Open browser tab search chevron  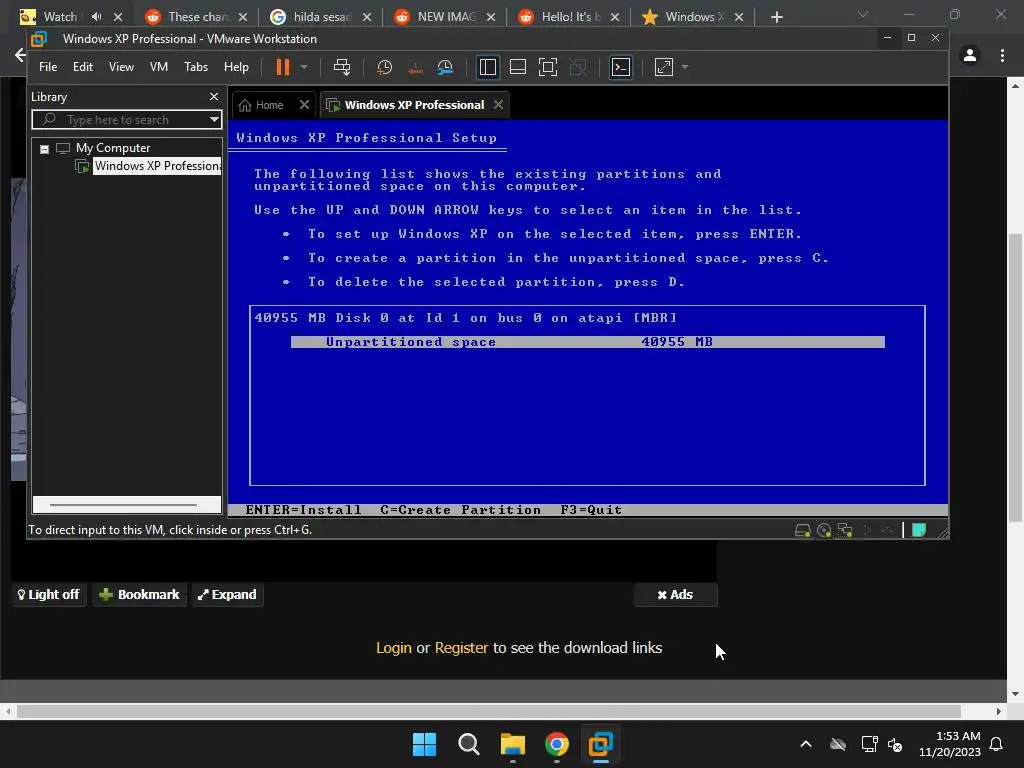pyautogui.click(x=863, y=14)
